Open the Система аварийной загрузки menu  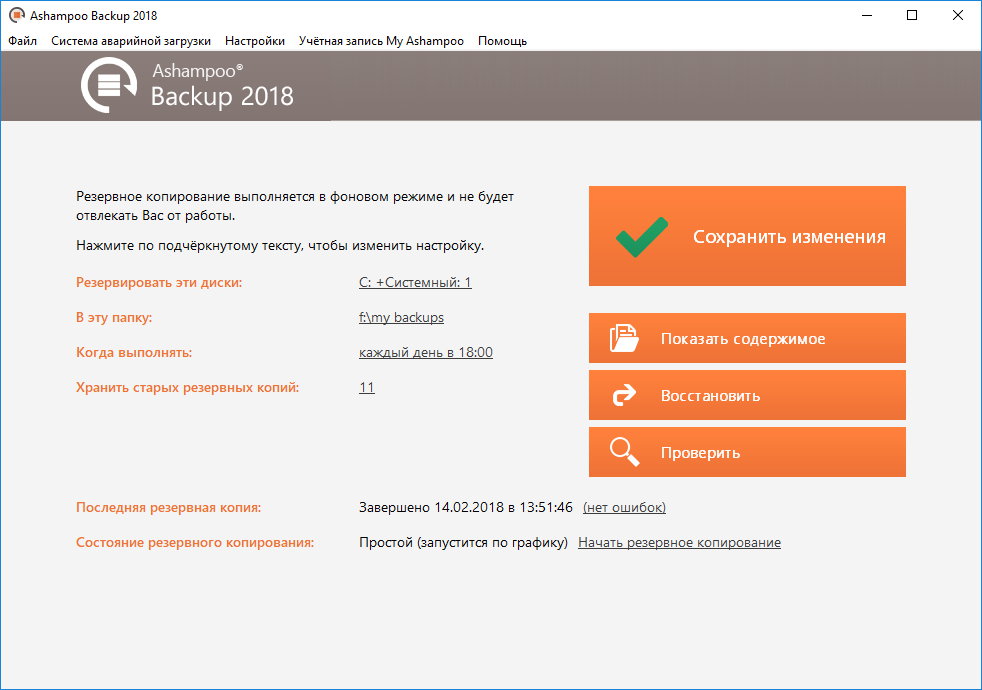[x=131, y=41]
